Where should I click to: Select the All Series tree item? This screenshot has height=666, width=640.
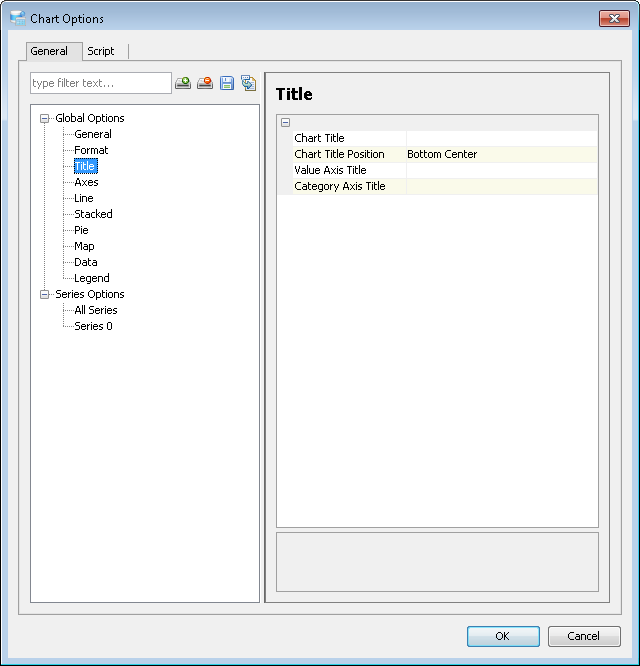(96, 310)
